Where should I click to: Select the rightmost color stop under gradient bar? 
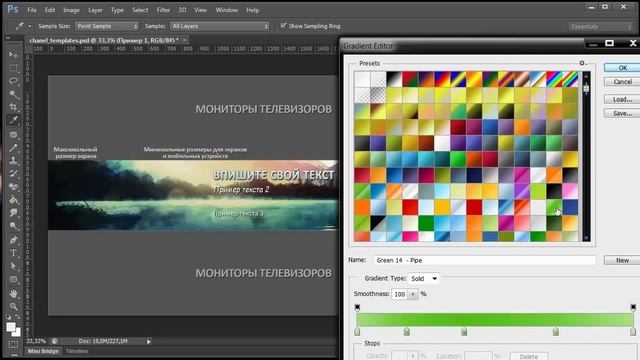[x=633, y=331]
